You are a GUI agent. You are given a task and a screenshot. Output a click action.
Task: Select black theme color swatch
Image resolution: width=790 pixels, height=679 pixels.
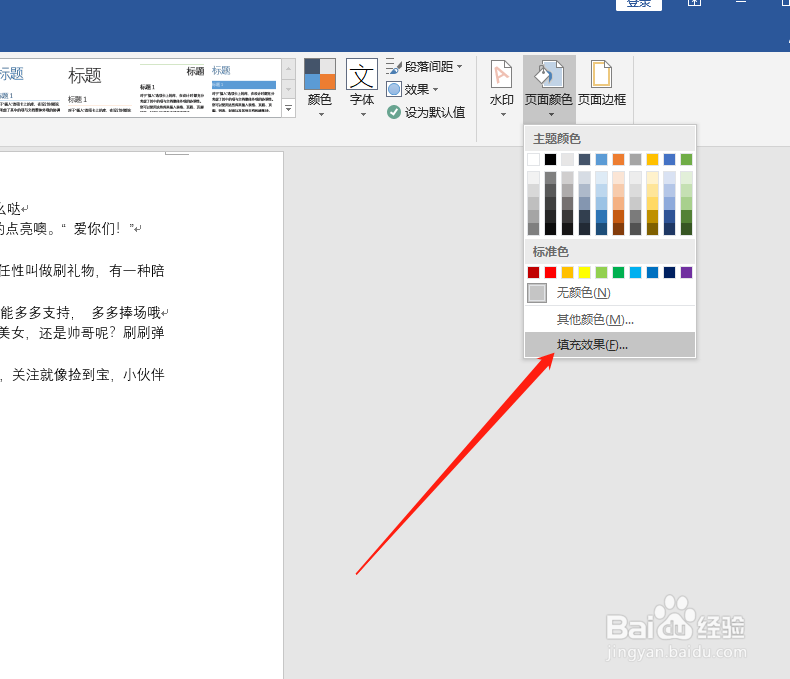pos(551,160)
